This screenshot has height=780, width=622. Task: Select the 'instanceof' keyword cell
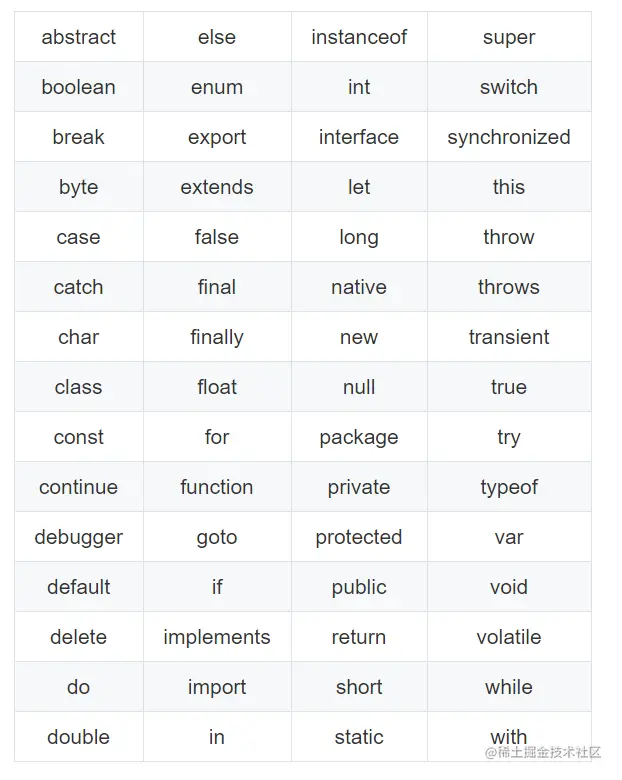(x=359, y=37)
